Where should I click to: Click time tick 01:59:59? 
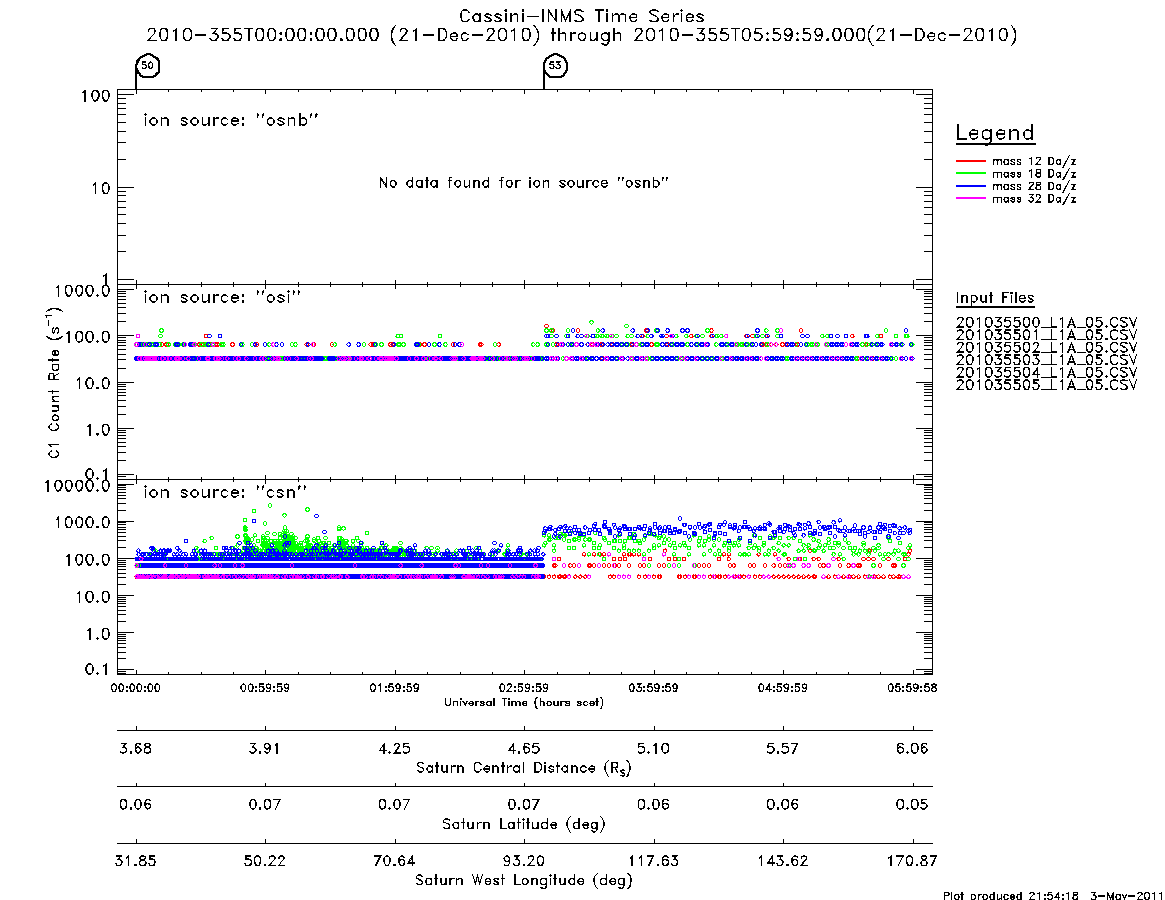click(x=395, y=688)
